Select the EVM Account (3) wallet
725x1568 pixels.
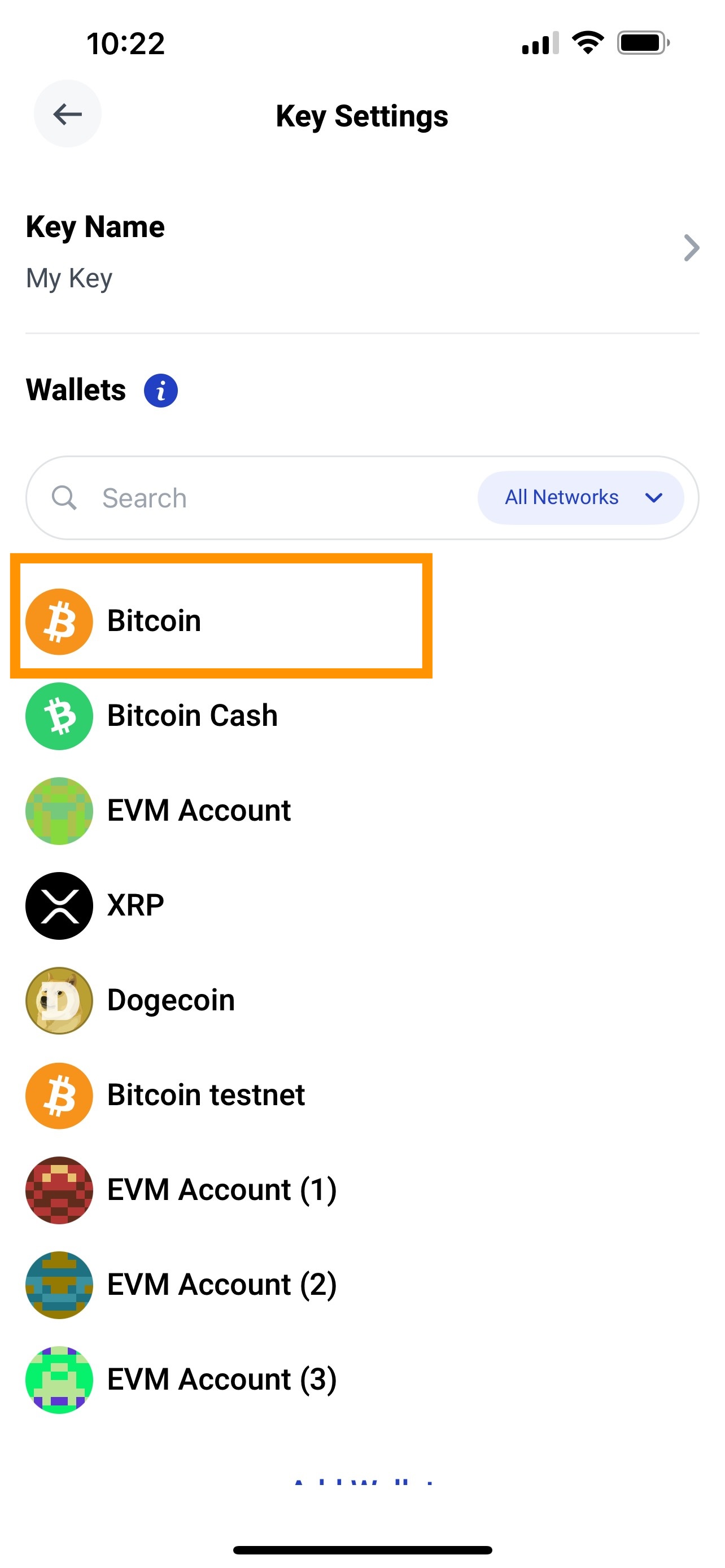pyautogui.click(x=362, y=1380)
